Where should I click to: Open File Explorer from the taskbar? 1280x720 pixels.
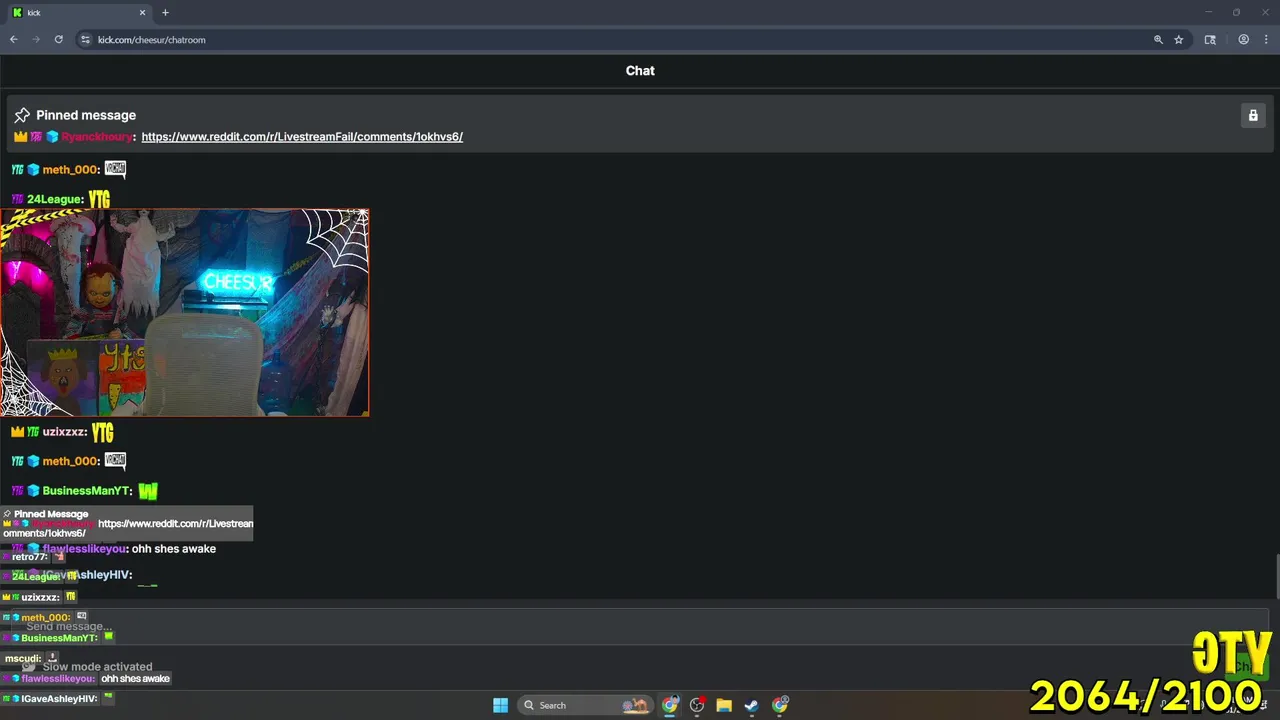[724, 705]
